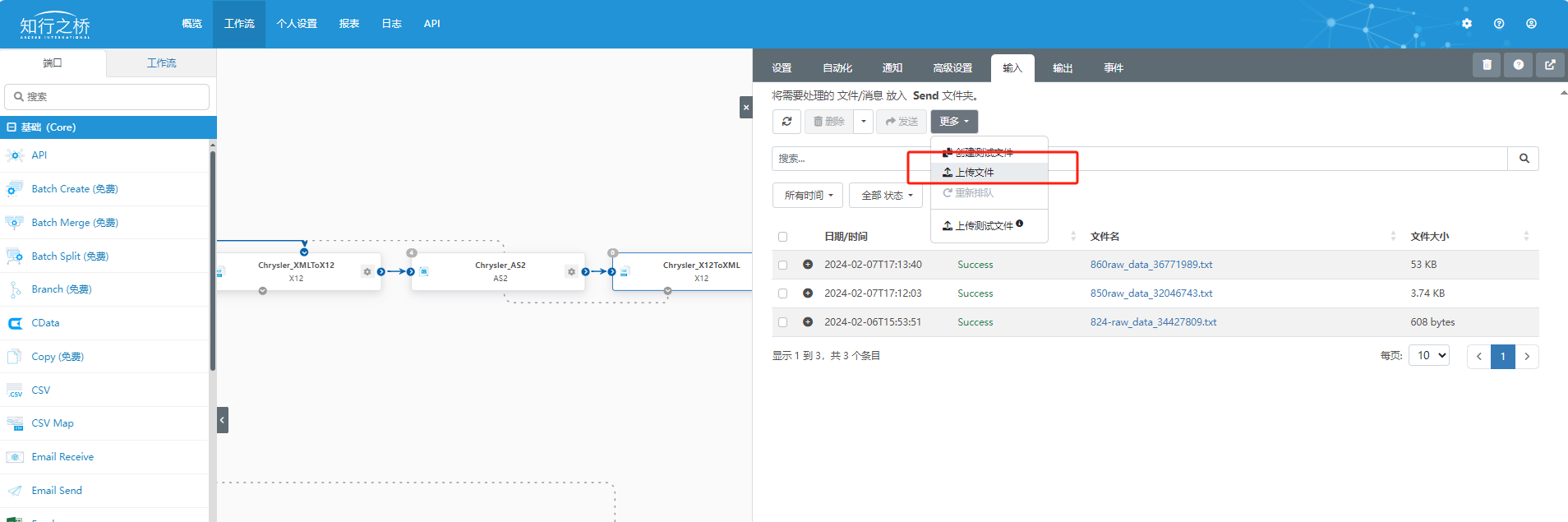Switch to the 输出 tab
This screenshot has width=1568, height=522.
[1063, 68]
